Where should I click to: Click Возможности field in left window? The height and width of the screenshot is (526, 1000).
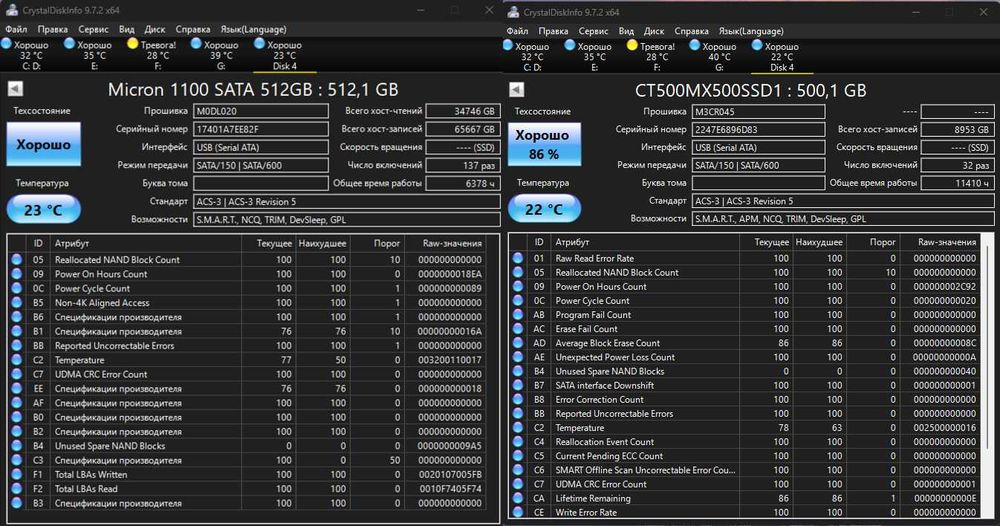tap(346, 219)
